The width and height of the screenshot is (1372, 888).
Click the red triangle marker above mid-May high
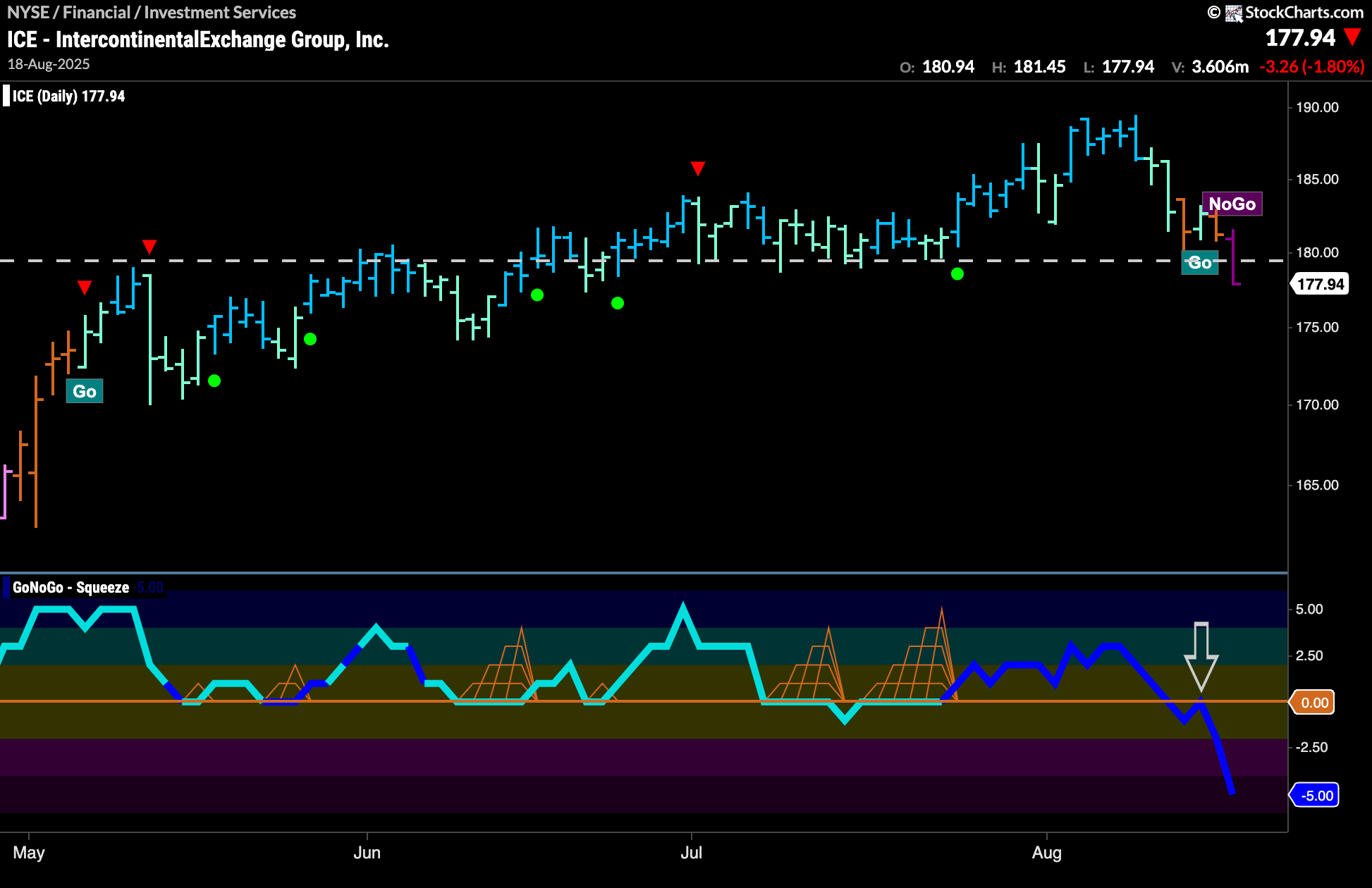[149, 247]
